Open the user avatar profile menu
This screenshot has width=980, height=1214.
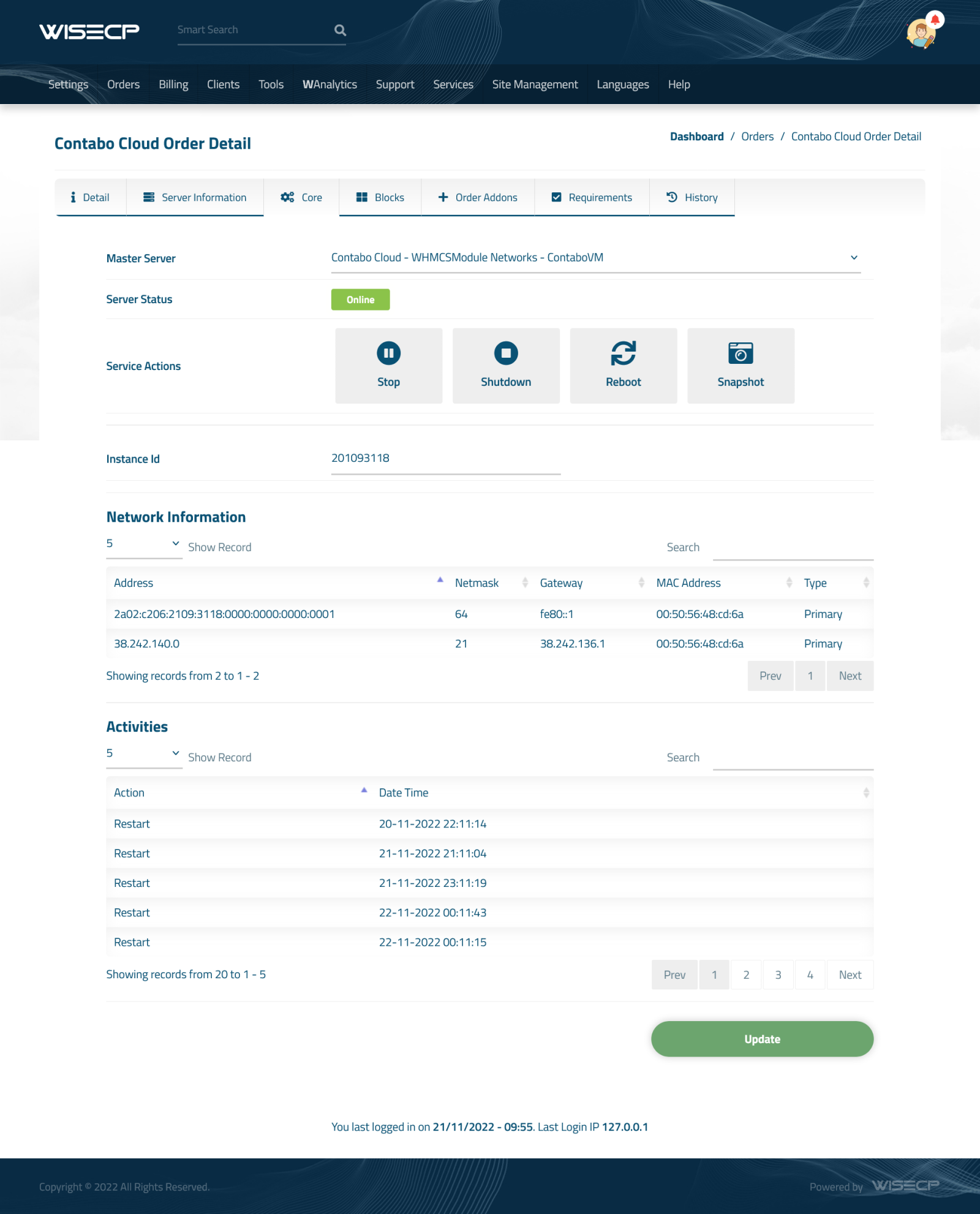(921, 34)
